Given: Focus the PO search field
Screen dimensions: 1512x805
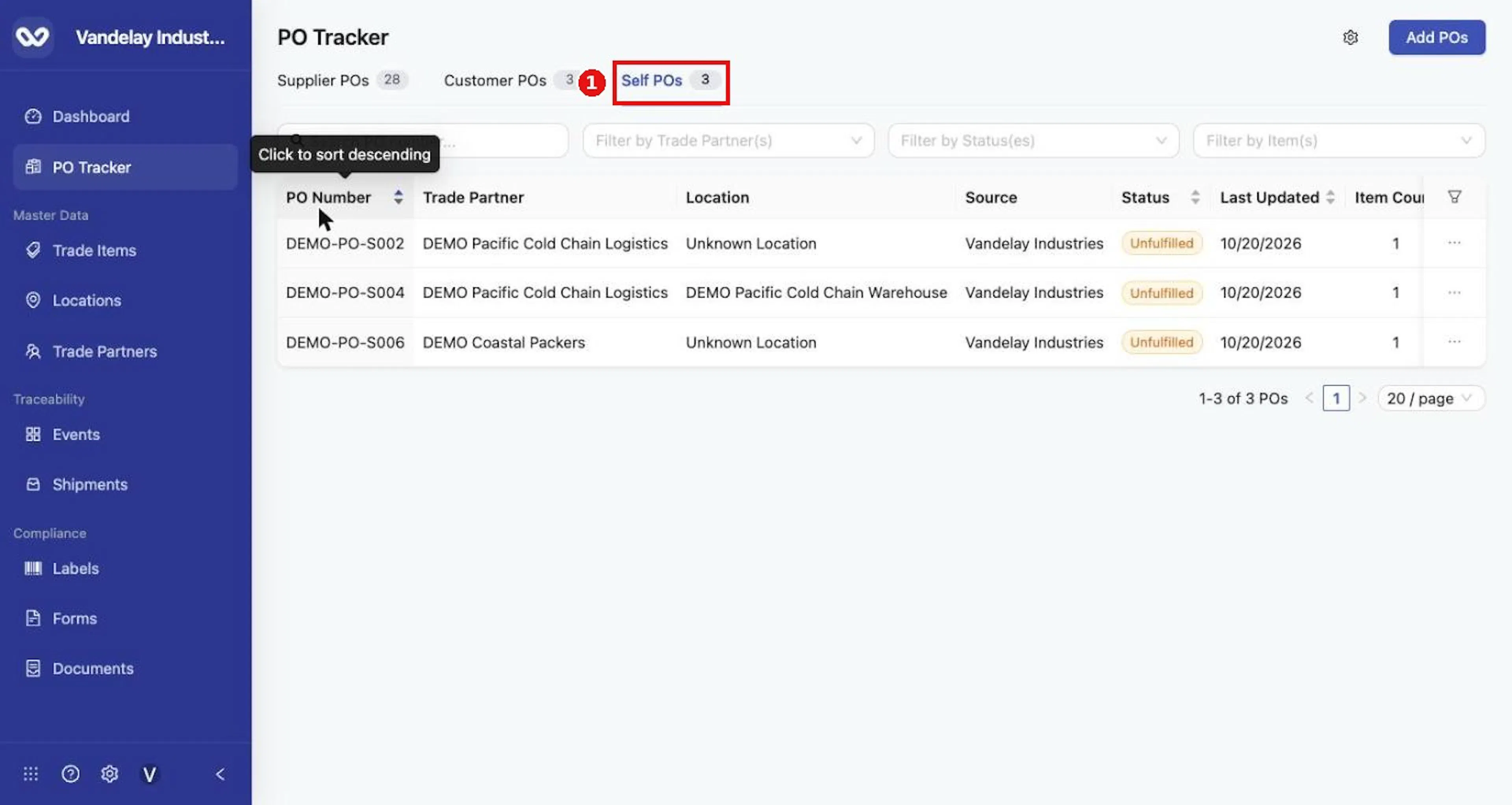Looking at the screenshot, I should 422,140.
